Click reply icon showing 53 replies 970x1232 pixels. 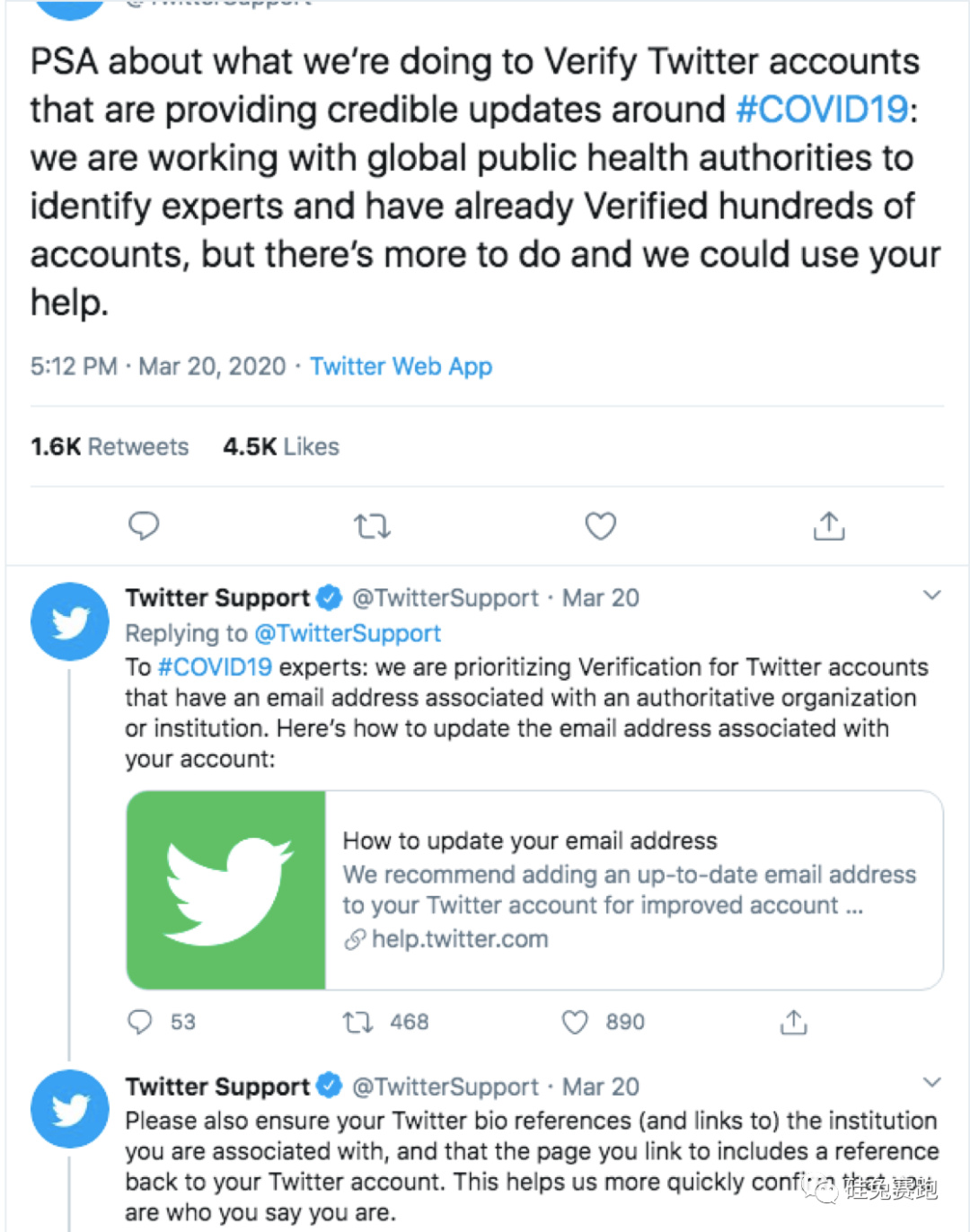click(x=140, y=1022)
